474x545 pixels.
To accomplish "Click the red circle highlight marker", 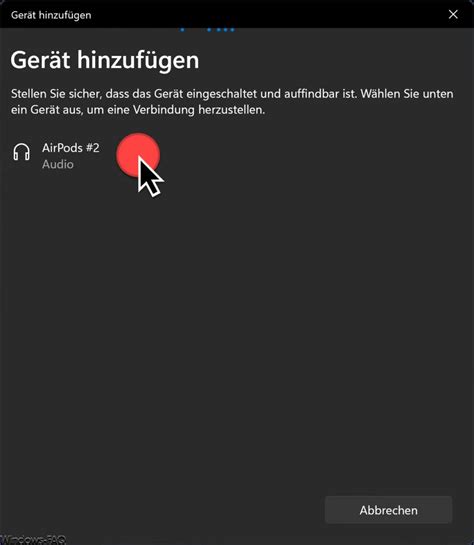I will coord(138,154).
